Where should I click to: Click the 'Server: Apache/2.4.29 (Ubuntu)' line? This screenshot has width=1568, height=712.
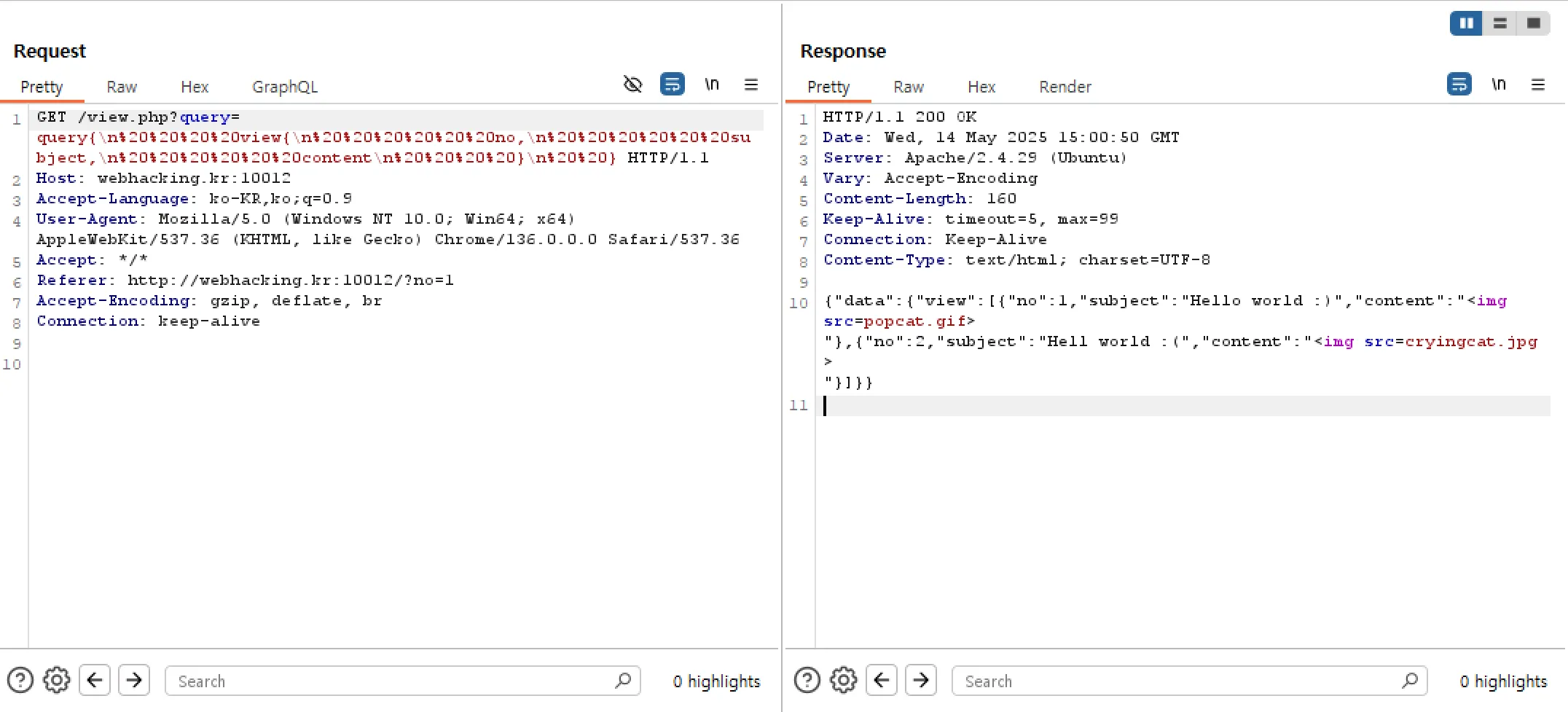coord(975,157)
